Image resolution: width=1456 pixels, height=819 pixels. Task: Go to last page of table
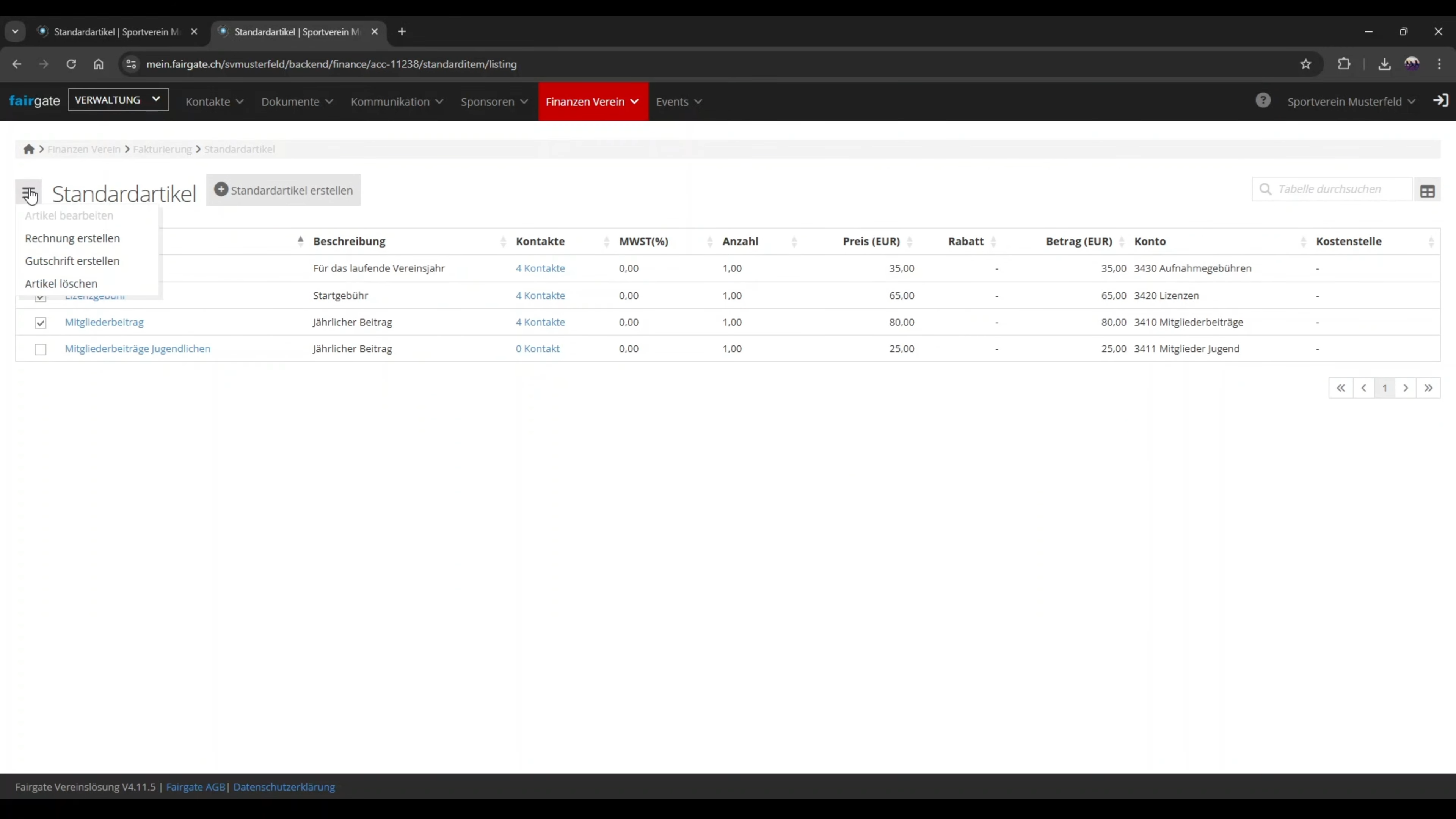(x=1428, y=388)
